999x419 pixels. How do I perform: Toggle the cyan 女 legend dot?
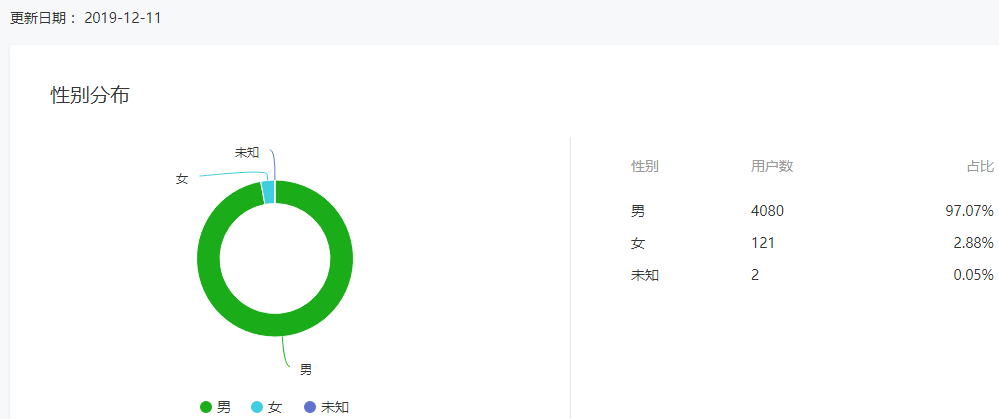257,407
